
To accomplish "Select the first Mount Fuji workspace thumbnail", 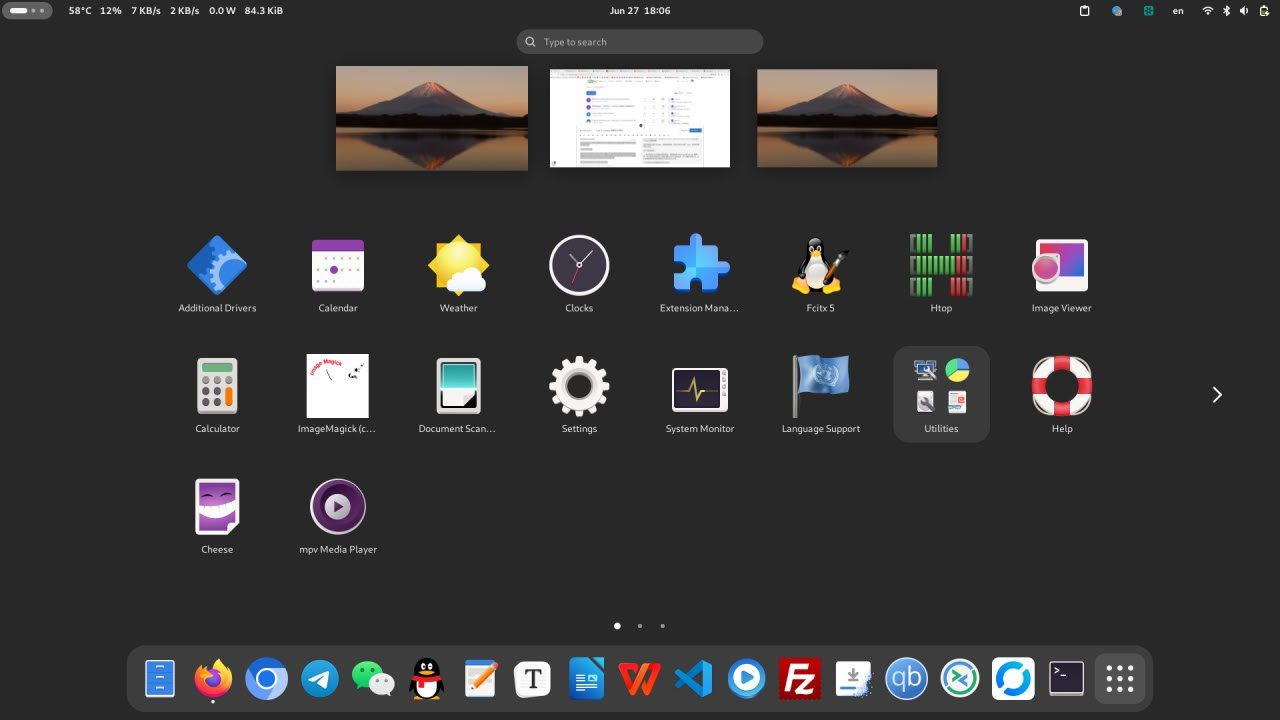I will [432, 118].
